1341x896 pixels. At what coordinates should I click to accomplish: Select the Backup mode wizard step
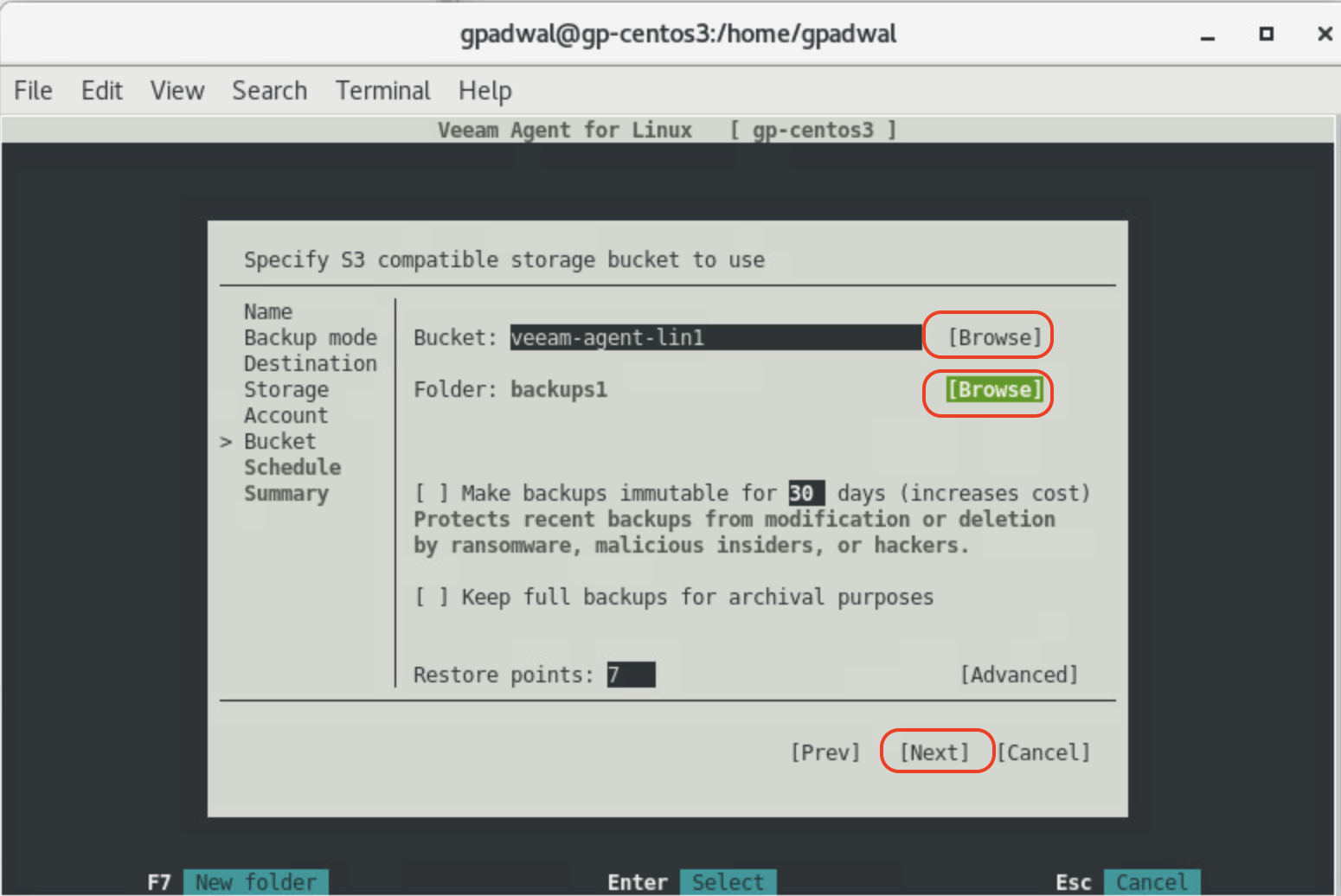point(311,337)
